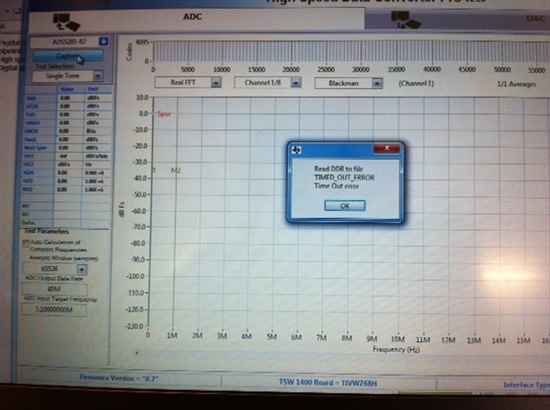Click the red Spur marker label on plot
550x410 pixels.
coord(164,114)
